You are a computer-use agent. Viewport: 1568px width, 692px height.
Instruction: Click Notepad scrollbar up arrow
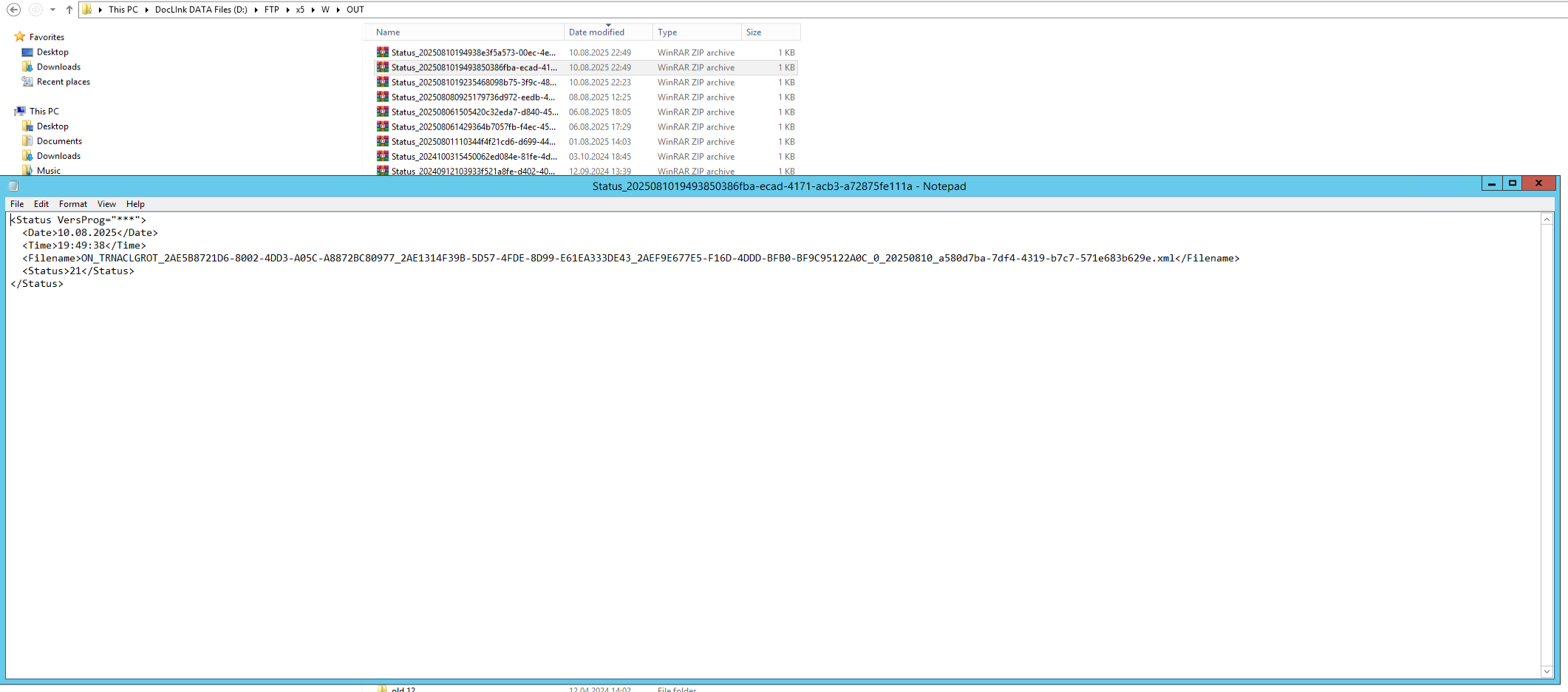pos(1547,220)
